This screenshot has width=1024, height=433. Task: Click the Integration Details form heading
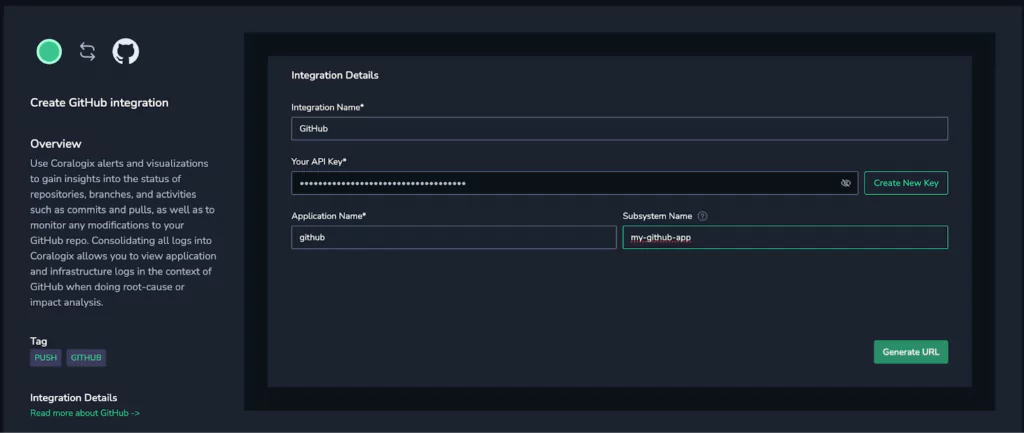click(x=335, y=75)
